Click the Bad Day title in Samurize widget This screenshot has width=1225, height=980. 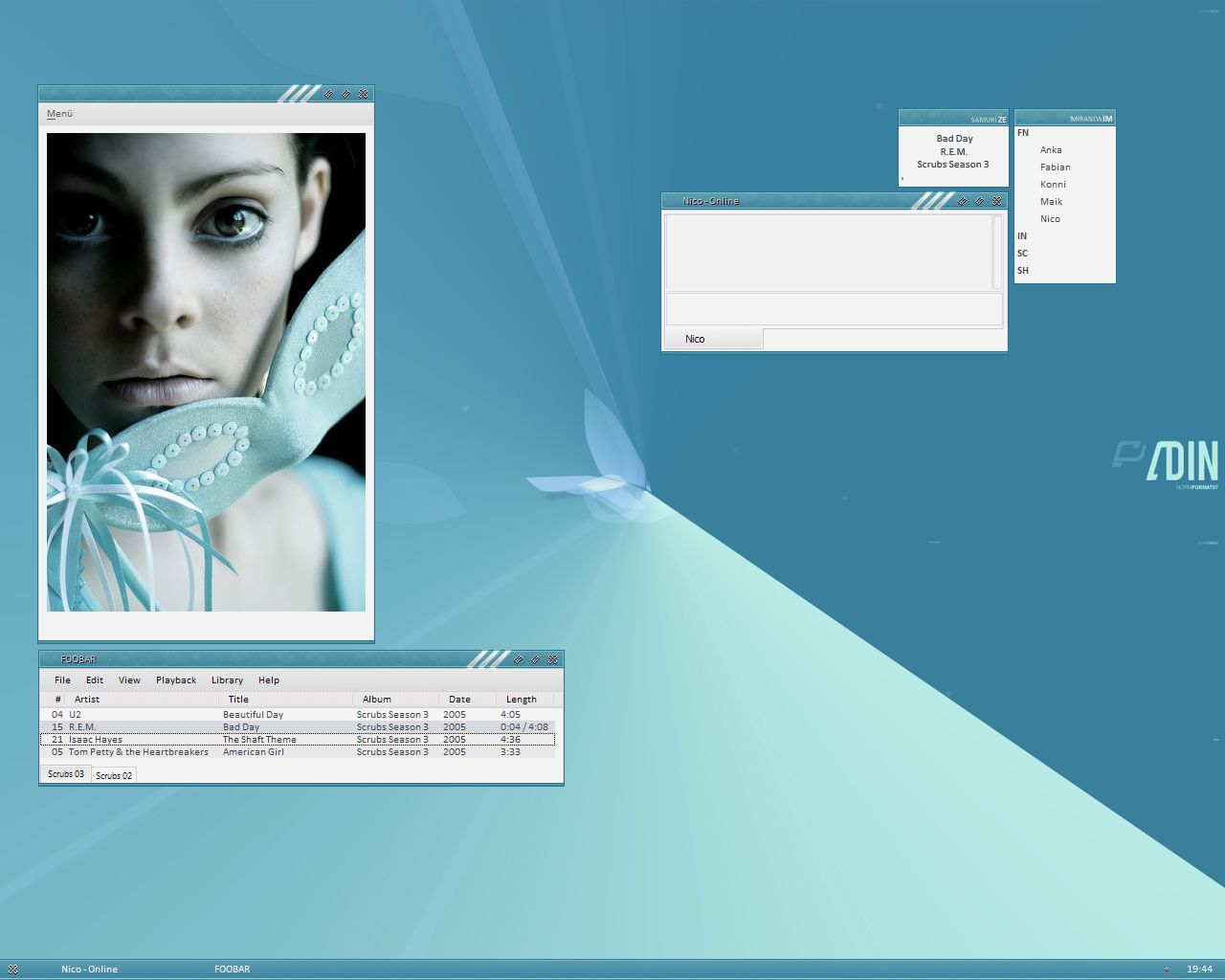point(954,139)
